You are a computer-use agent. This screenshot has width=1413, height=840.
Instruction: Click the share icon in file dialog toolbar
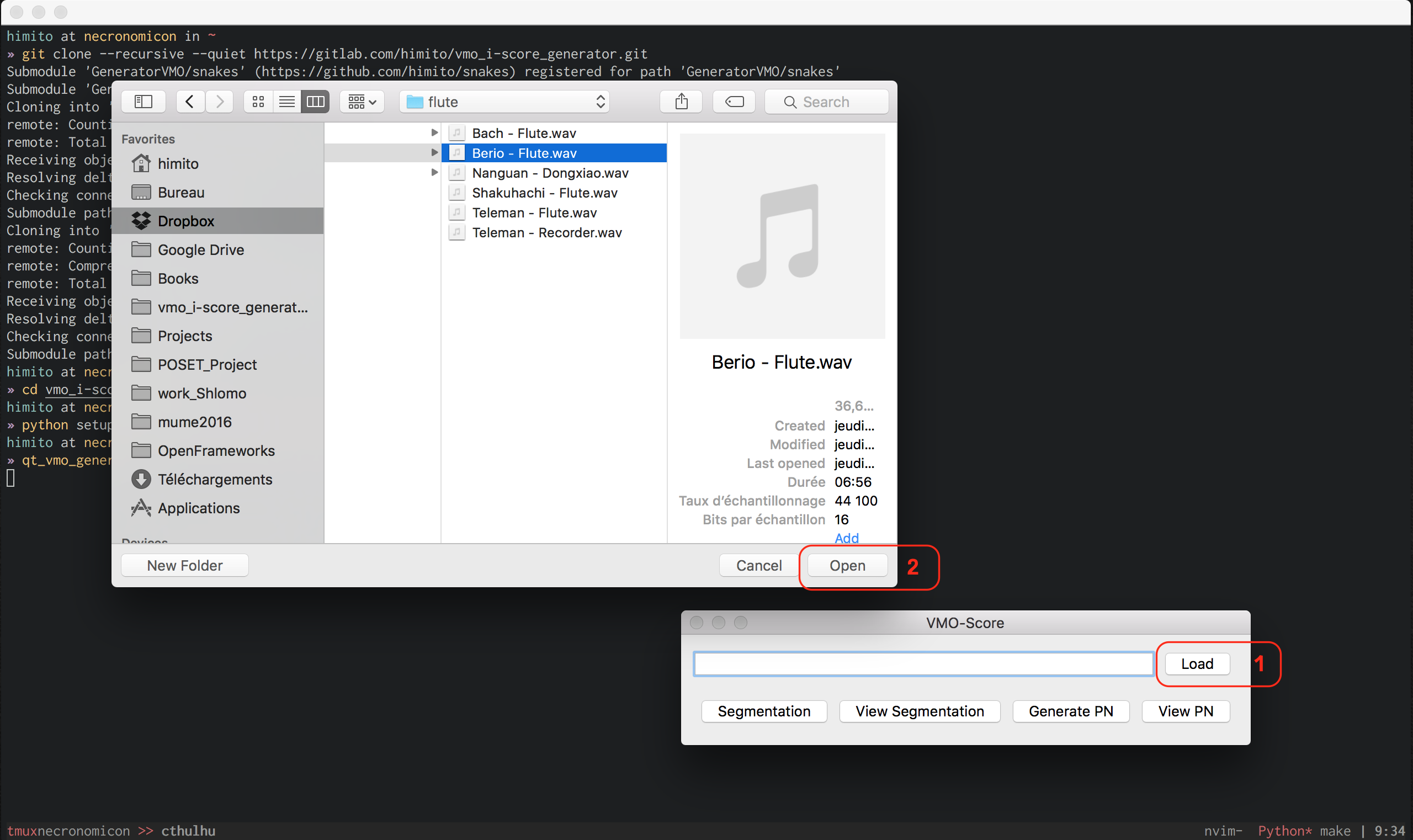(682, 100)
